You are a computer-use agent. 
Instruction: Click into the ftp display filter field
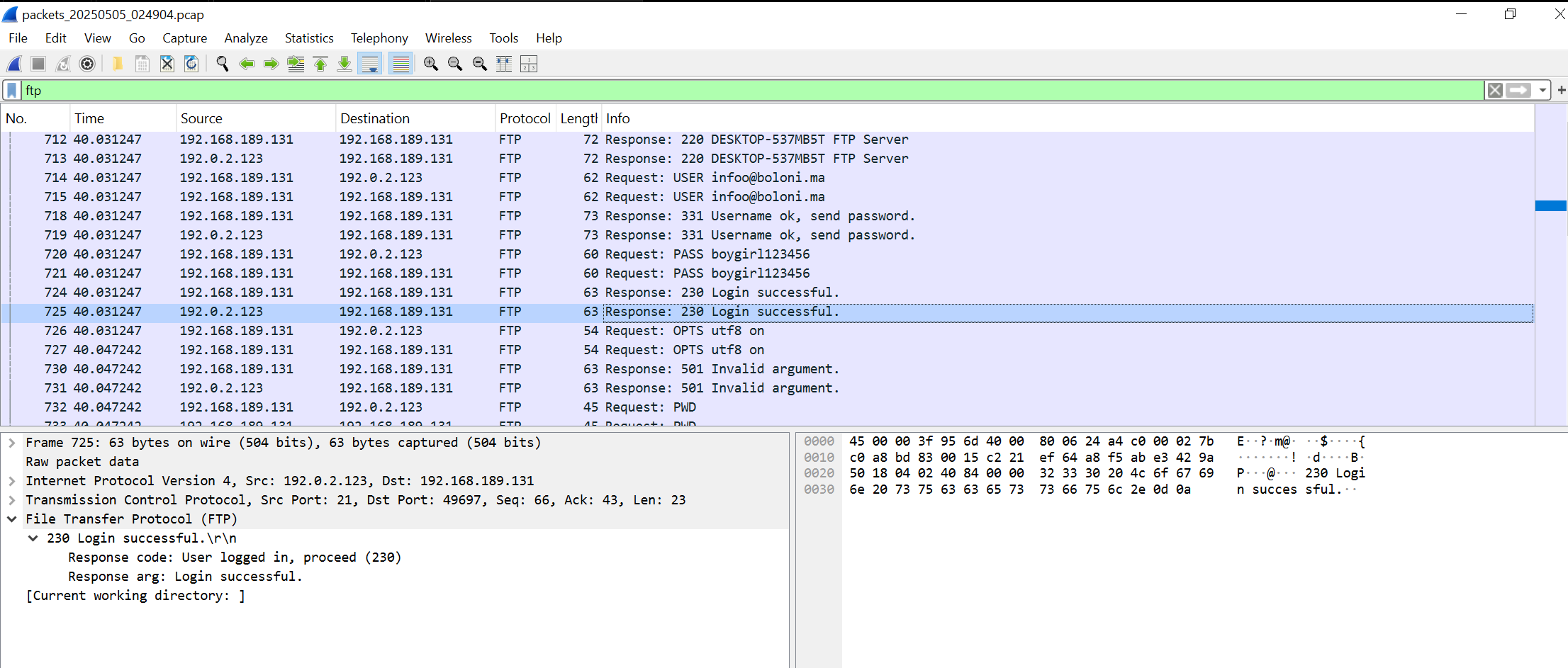pos(754,90)
